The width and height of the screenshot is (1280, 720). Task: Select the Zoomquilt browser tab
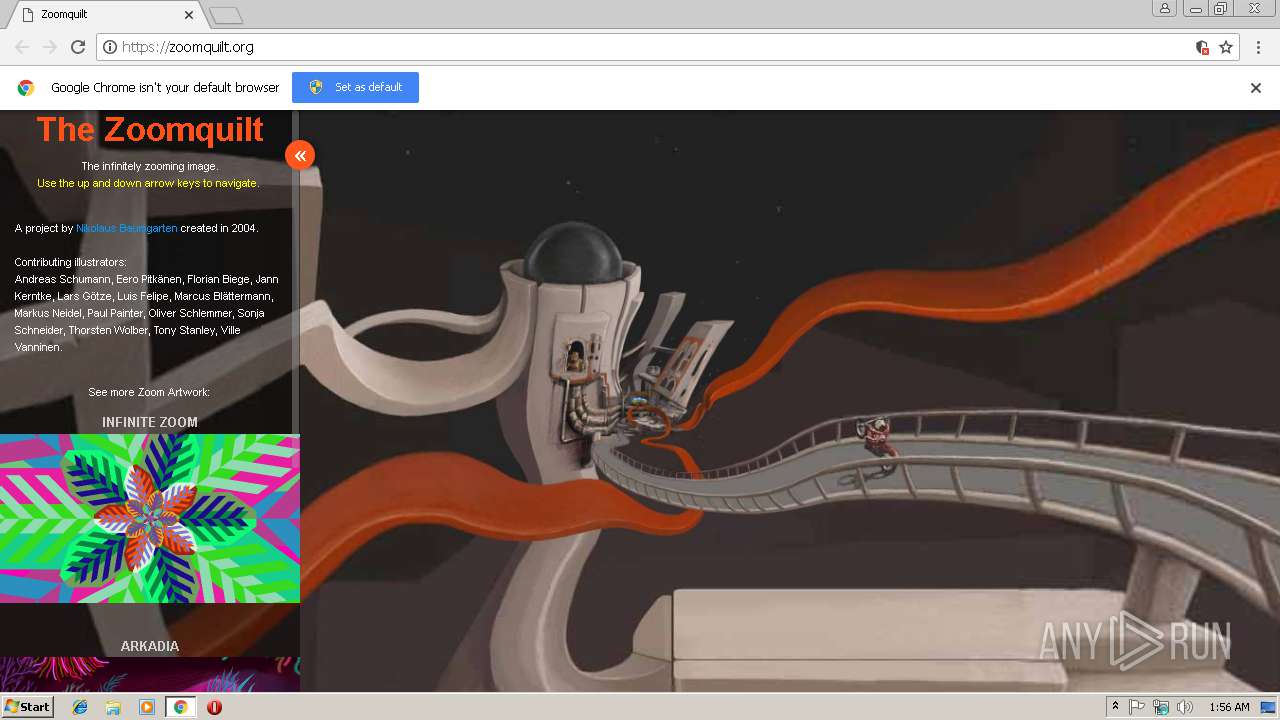pos(105,15)
